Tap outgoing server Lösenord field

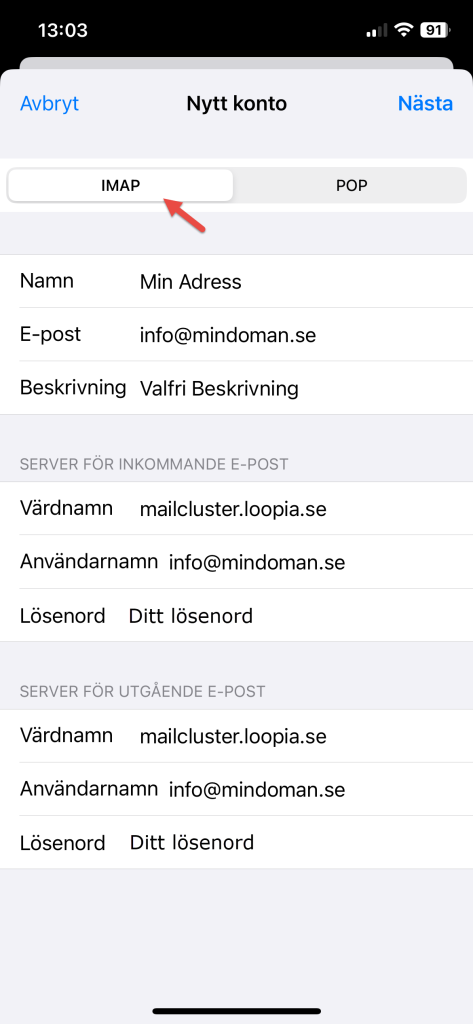(x=236, y=842)
